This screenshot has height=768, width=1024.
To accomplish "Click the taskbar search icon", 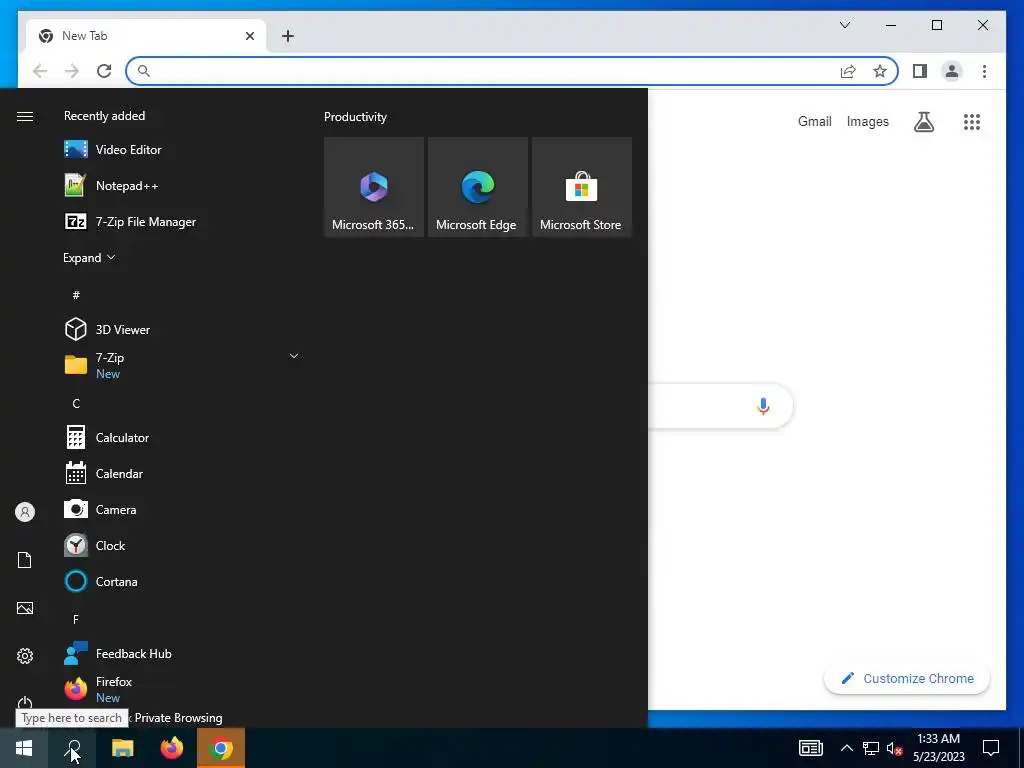I will coord(72,748).
